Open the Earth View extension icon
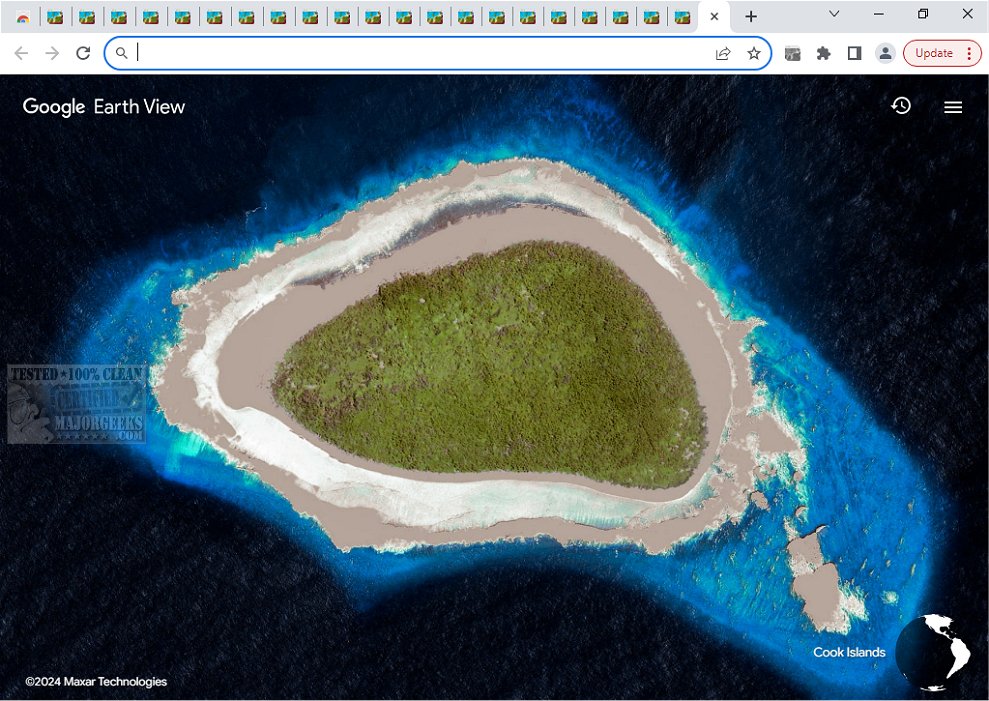Viewport: 989px width, 701px height. 792,54
